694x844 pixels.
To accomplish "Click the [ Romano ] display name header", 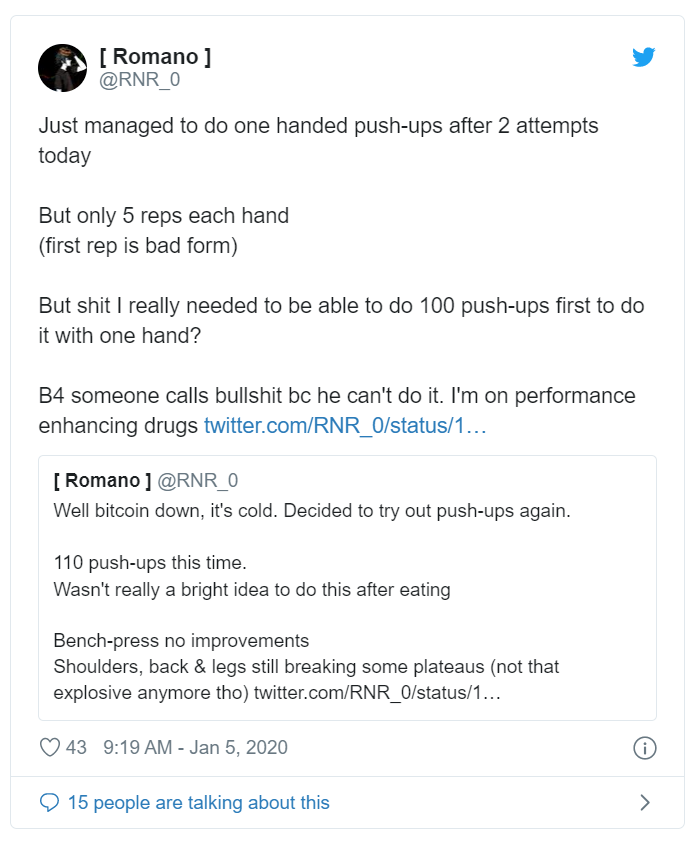I will (x=155, y=57).
